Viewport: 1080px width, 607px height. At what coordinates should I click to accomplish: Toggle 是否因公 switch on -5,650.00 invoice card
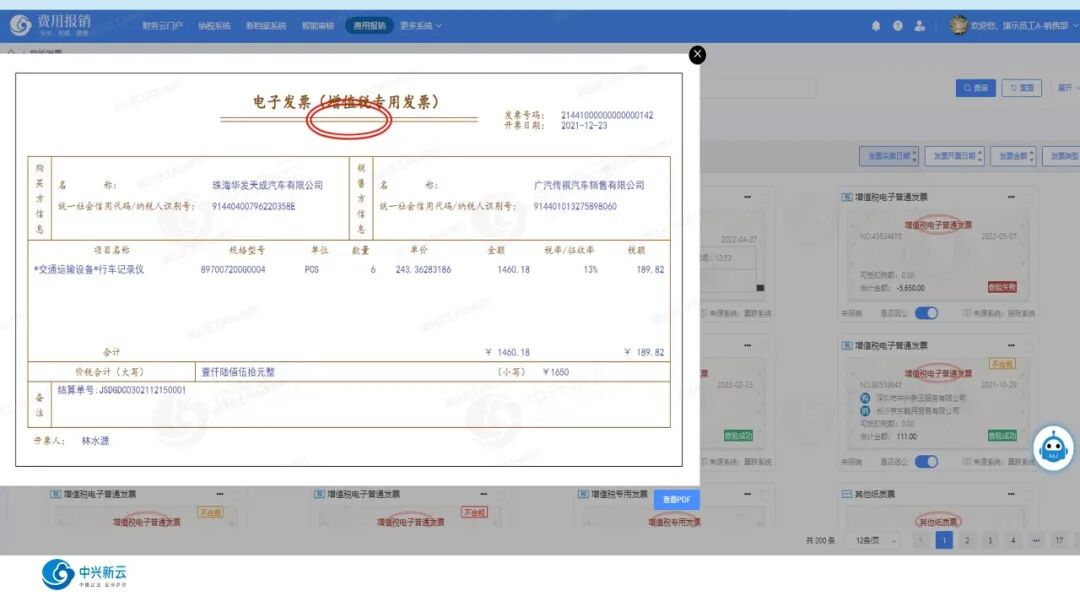926,313
